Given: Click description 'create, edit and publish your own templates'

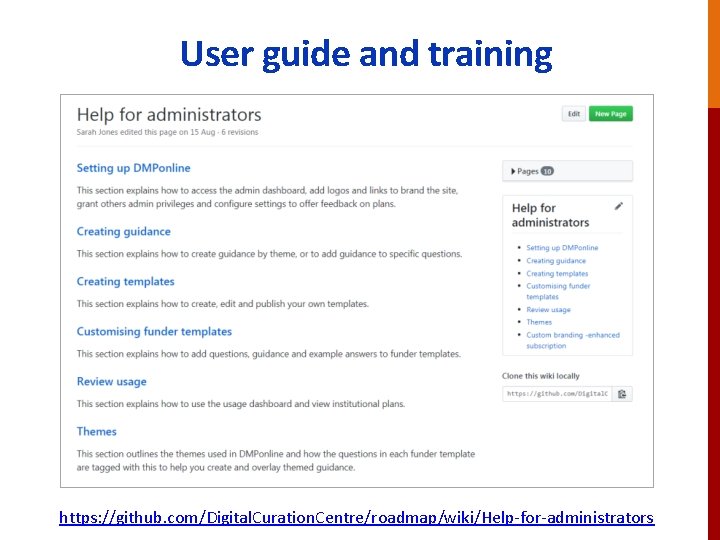Looking at the screenshot, I should (223, 304).
